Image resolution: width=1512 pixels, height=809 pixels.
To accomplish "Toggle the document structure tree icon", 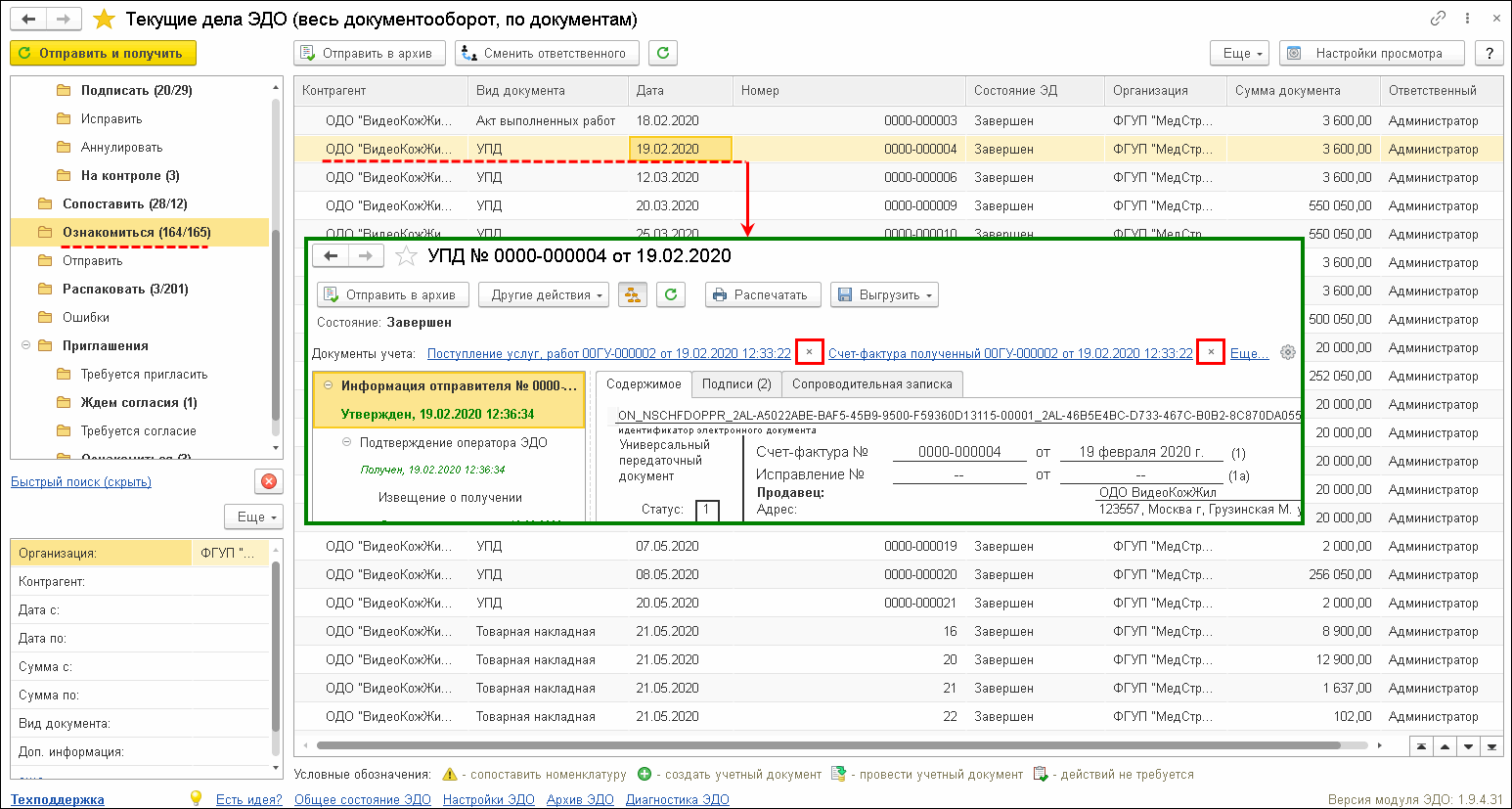I will [x=633, y=294].
